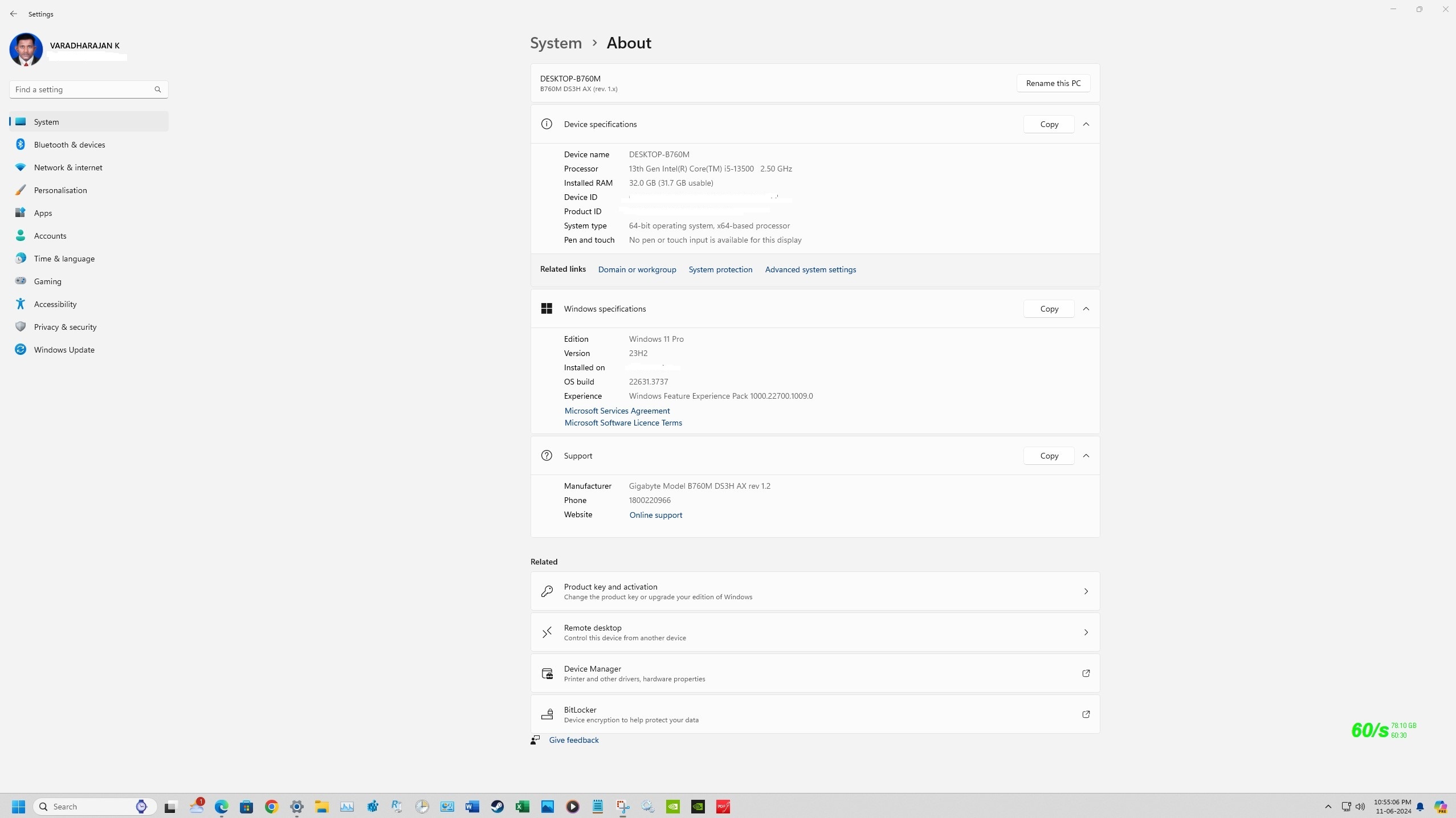
Task: Click the Rename this PC button
Action: [1053, 83]
